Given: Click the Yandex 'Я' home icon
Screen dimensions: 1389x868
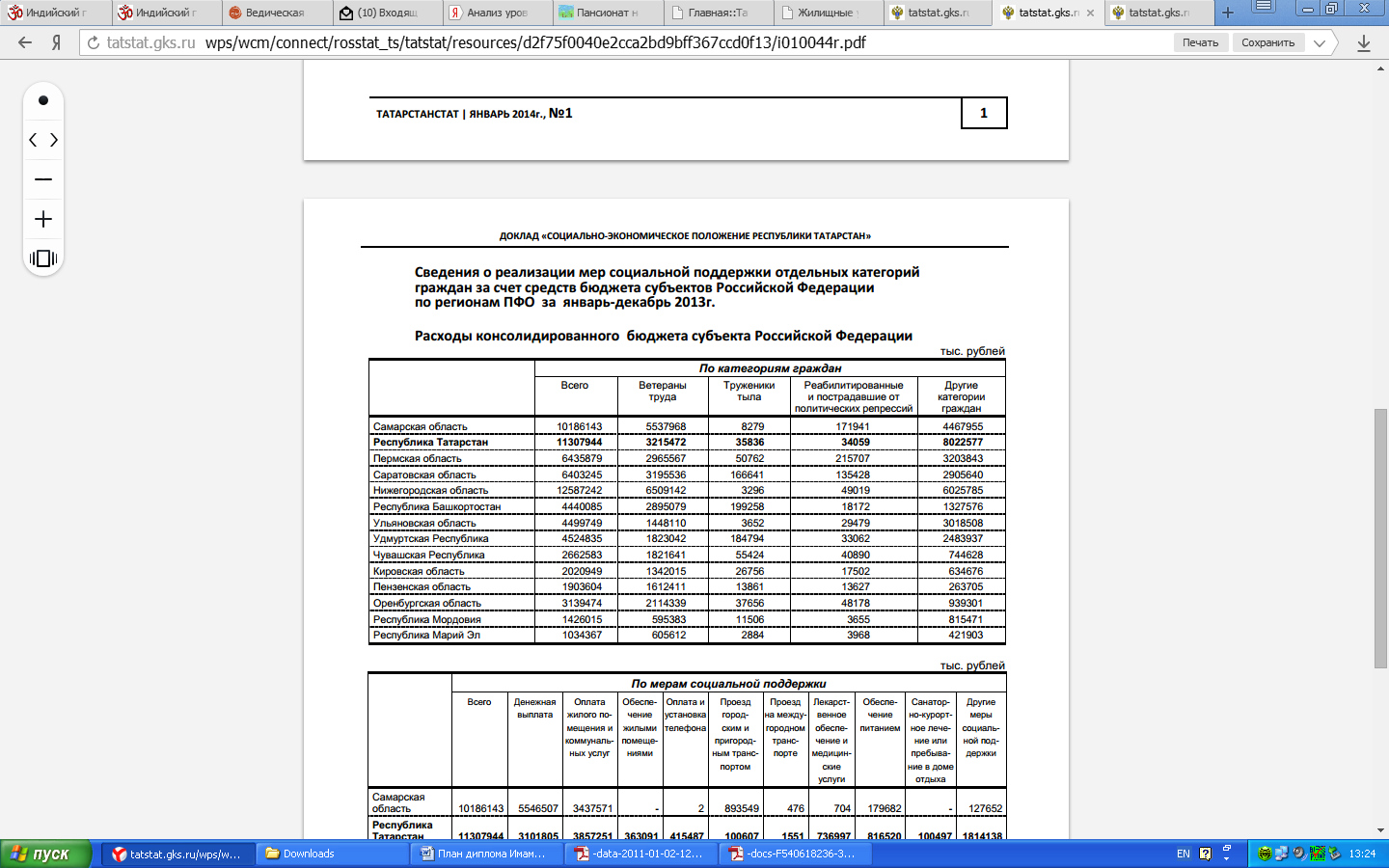Looking at the screenshot, I should coord(57,42).
